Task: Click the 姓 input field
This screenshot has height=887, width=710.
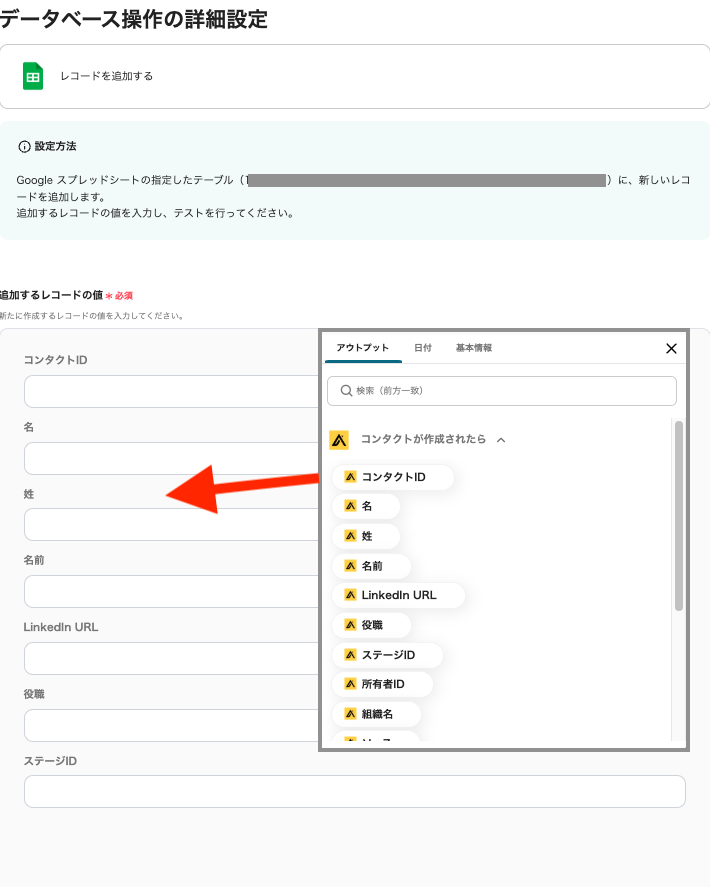Action: [x=171, y=525]
